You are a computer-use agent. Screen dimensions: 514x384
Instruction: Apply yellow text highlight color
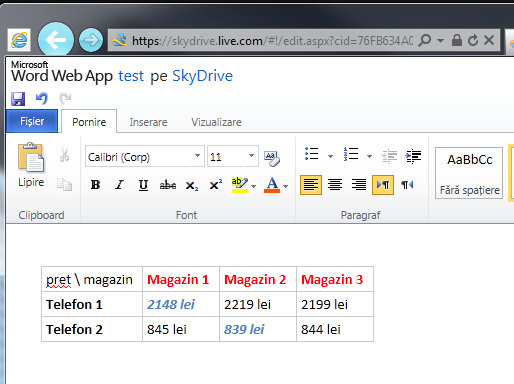pyautogui.click(x=240, y=185)
